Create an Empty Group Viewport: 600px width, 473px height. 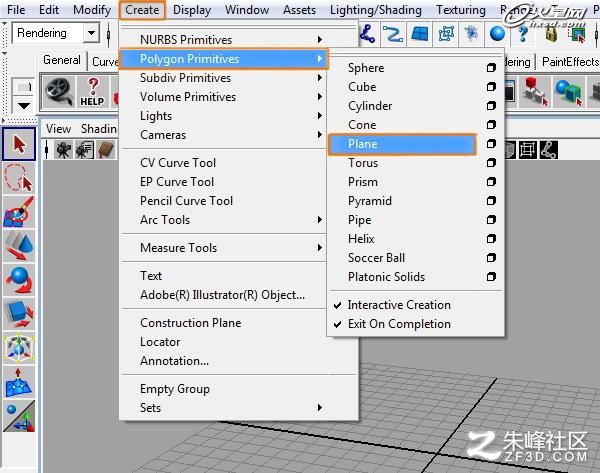[175, 389]
